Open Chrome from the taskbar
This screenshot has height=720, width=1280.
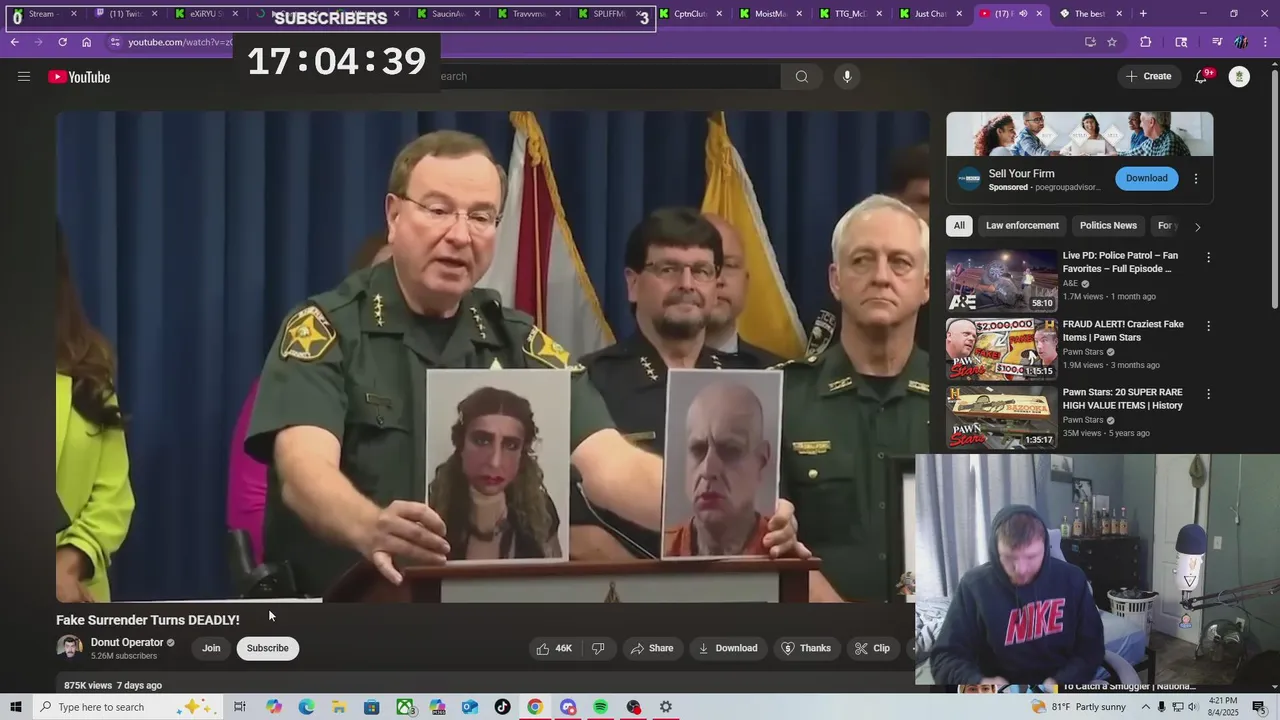535,707
